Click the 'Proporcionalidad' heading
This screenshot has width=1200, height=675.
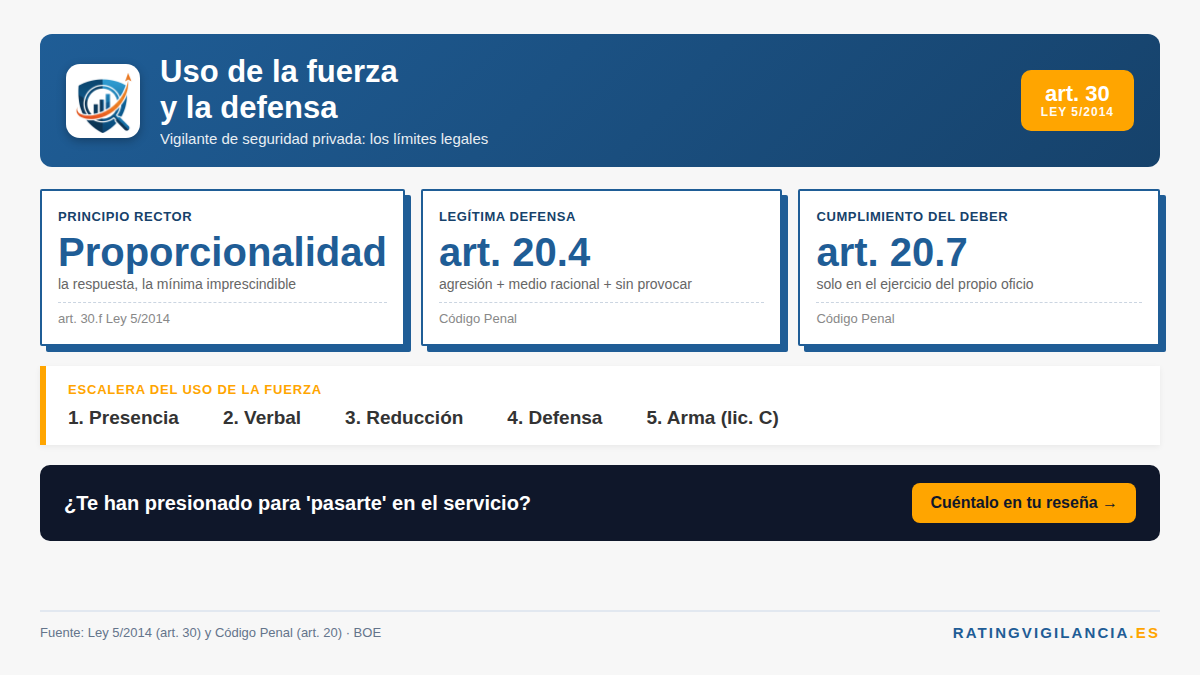tap(222, 252)
